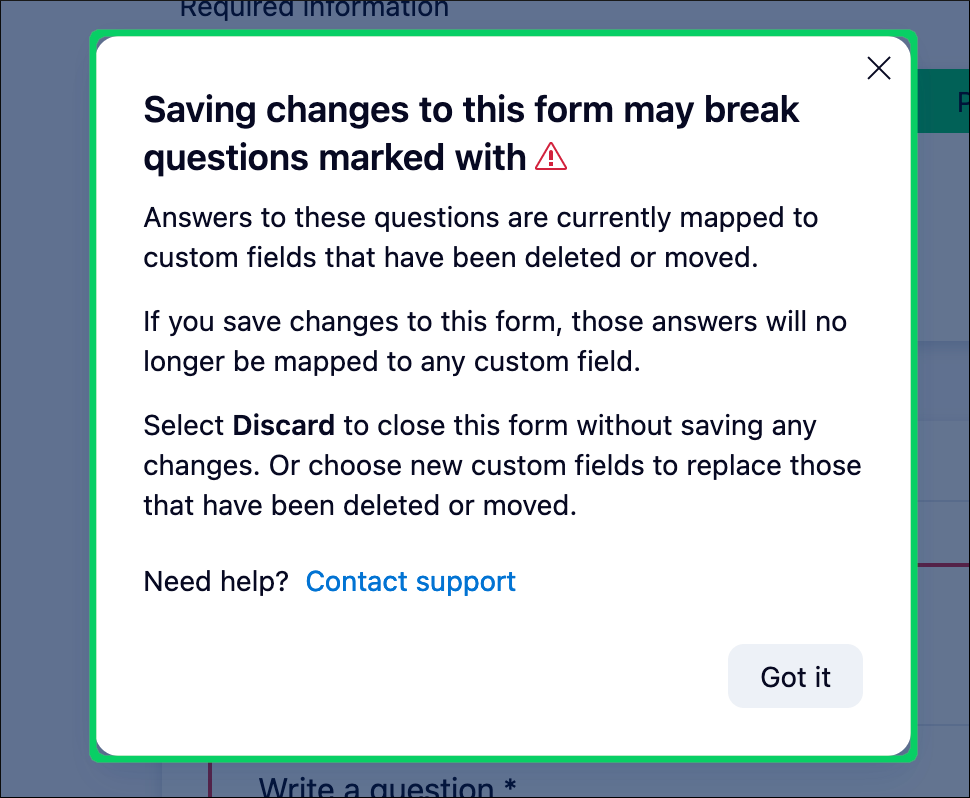Click the red warning triangle icon in the heading
970x798 pixels.
click(x=551, y=157)
